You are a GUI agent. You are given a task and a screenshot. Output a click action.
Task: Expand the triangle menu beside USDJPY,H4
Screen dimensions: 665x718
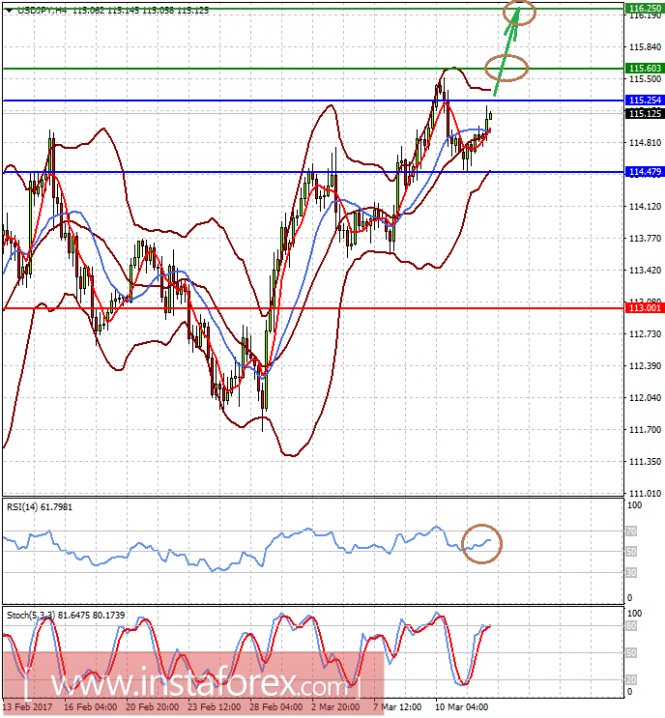(x=10, y=11)
